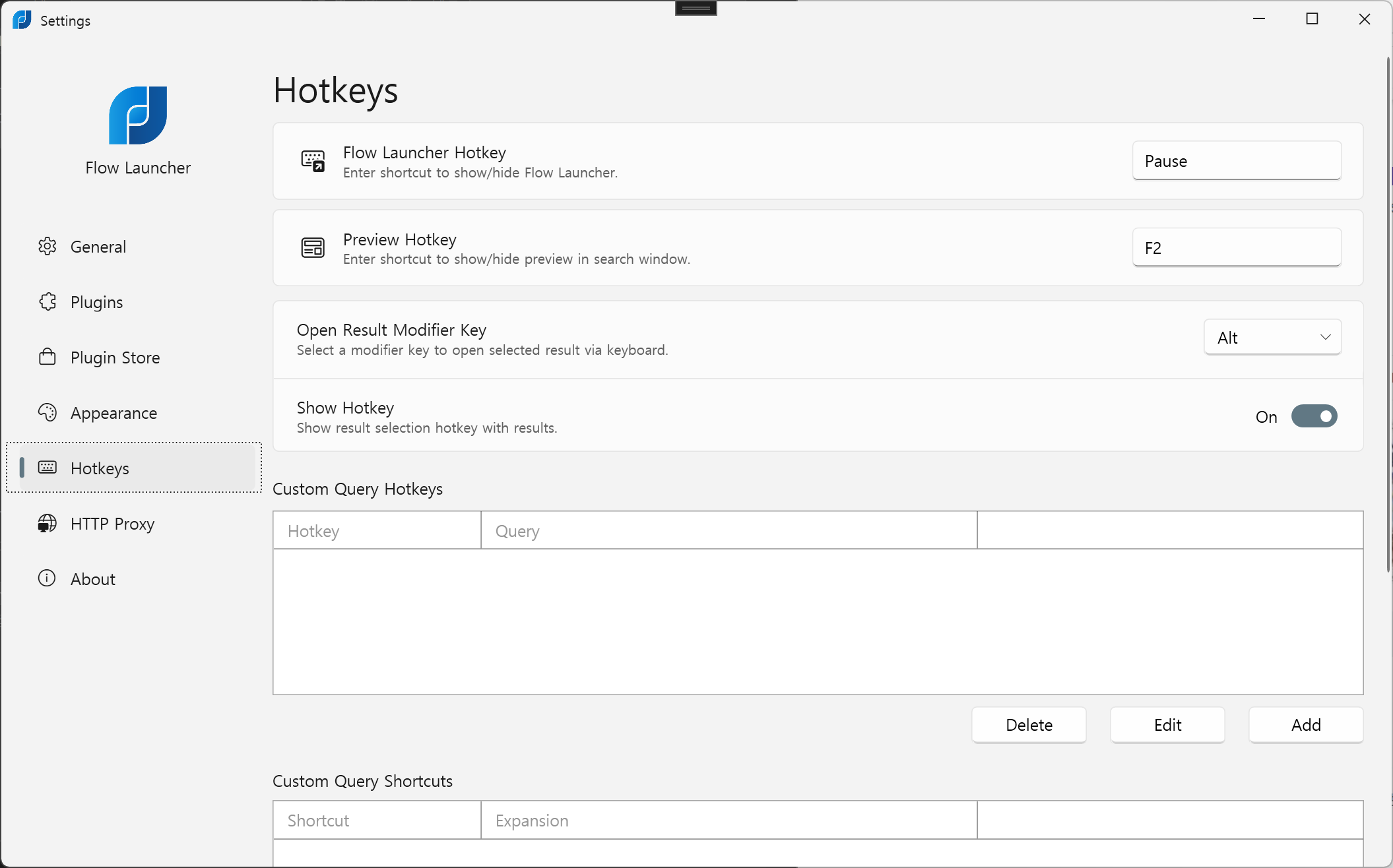Click the Preview Hotkey field showing F2
This screenshot has height=868, width=1393.
pos(1236,248)
